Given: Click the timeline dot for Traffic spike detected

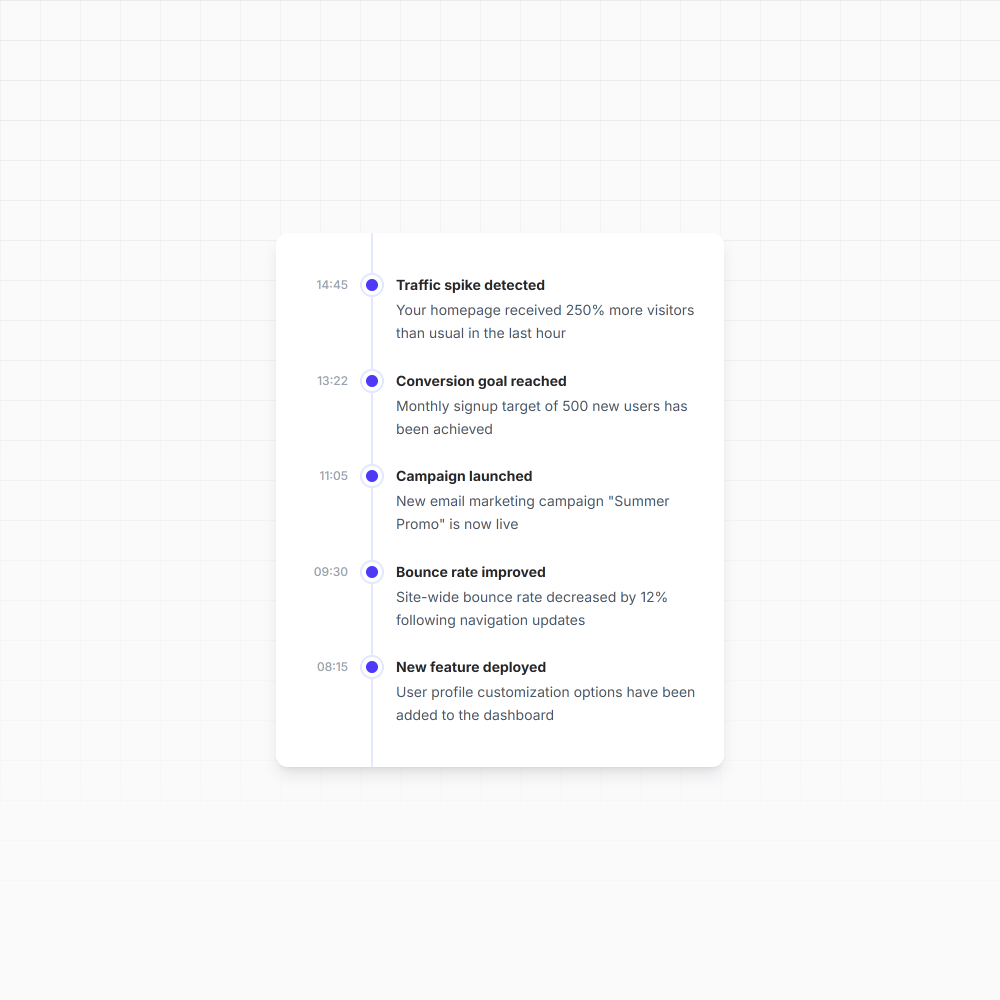Looking at the screenshot, I should point(372,285).
